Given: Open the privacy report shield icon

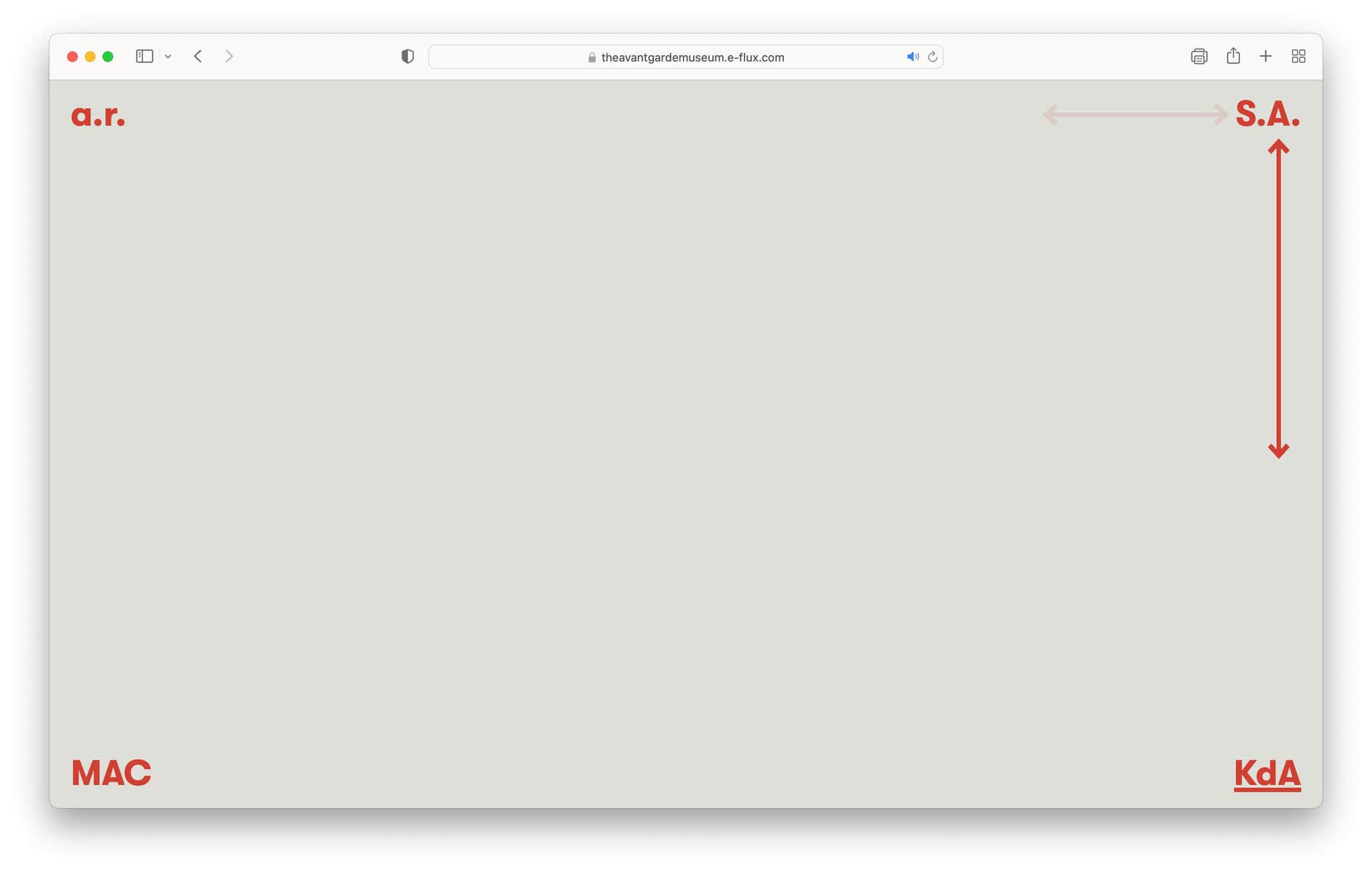Looking at the screenshot, I should [407, 56].
